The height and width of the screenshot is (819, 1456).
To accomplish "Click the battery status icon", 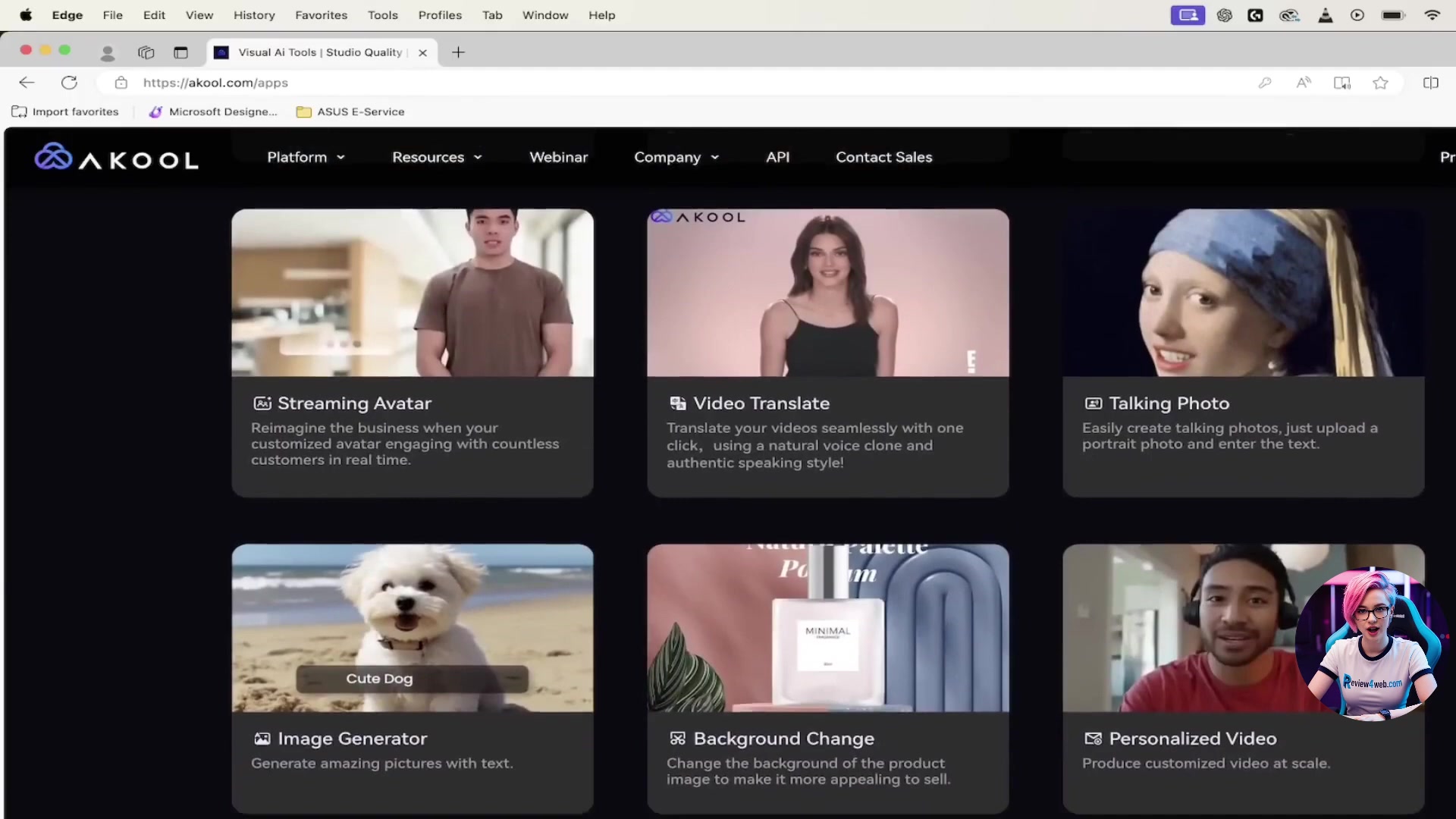I will click(x=1394, y=15).
